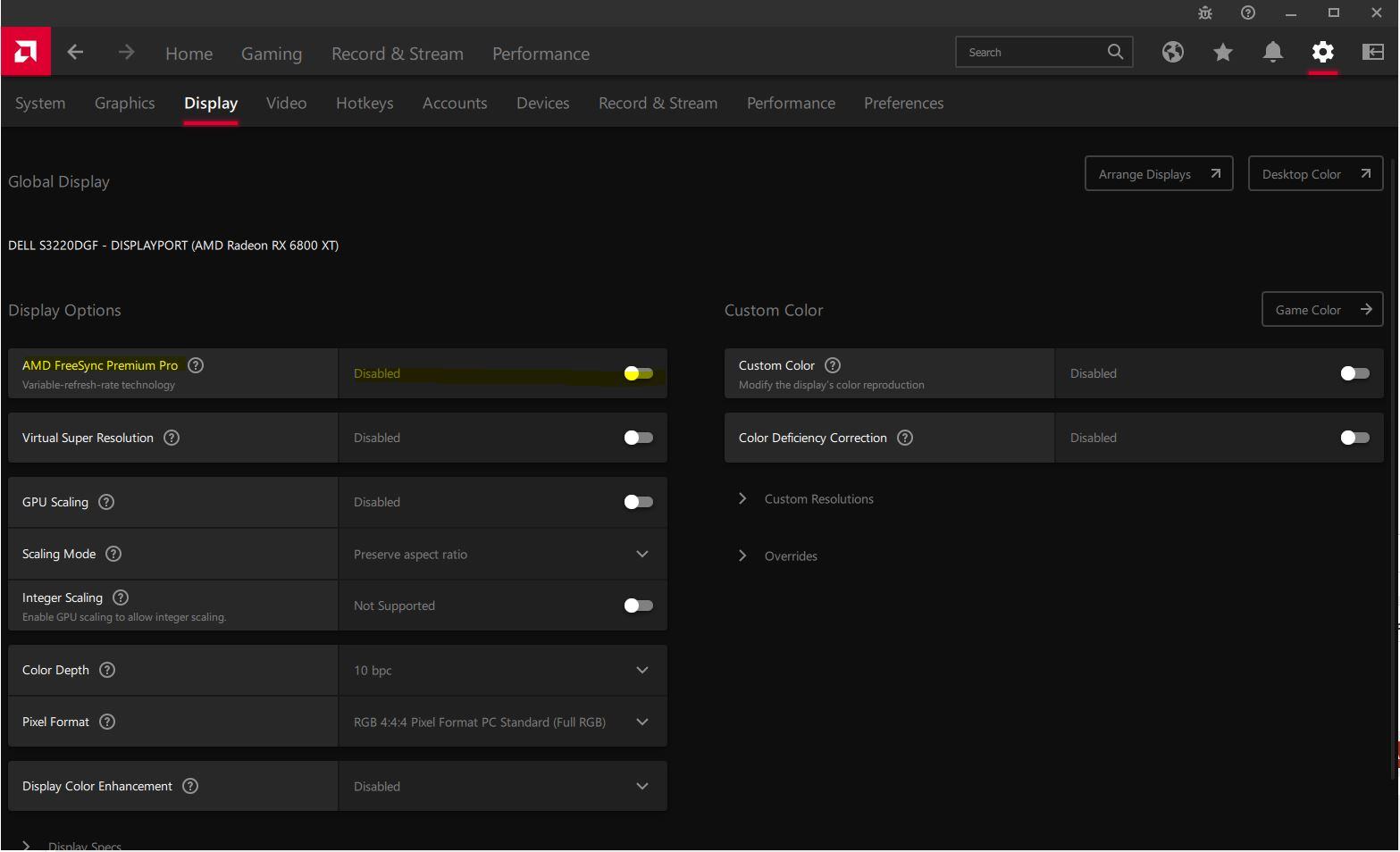Screen dimensions: 1400x852
Task: Enable Custom Color toggle
Action: point(1355,373)
